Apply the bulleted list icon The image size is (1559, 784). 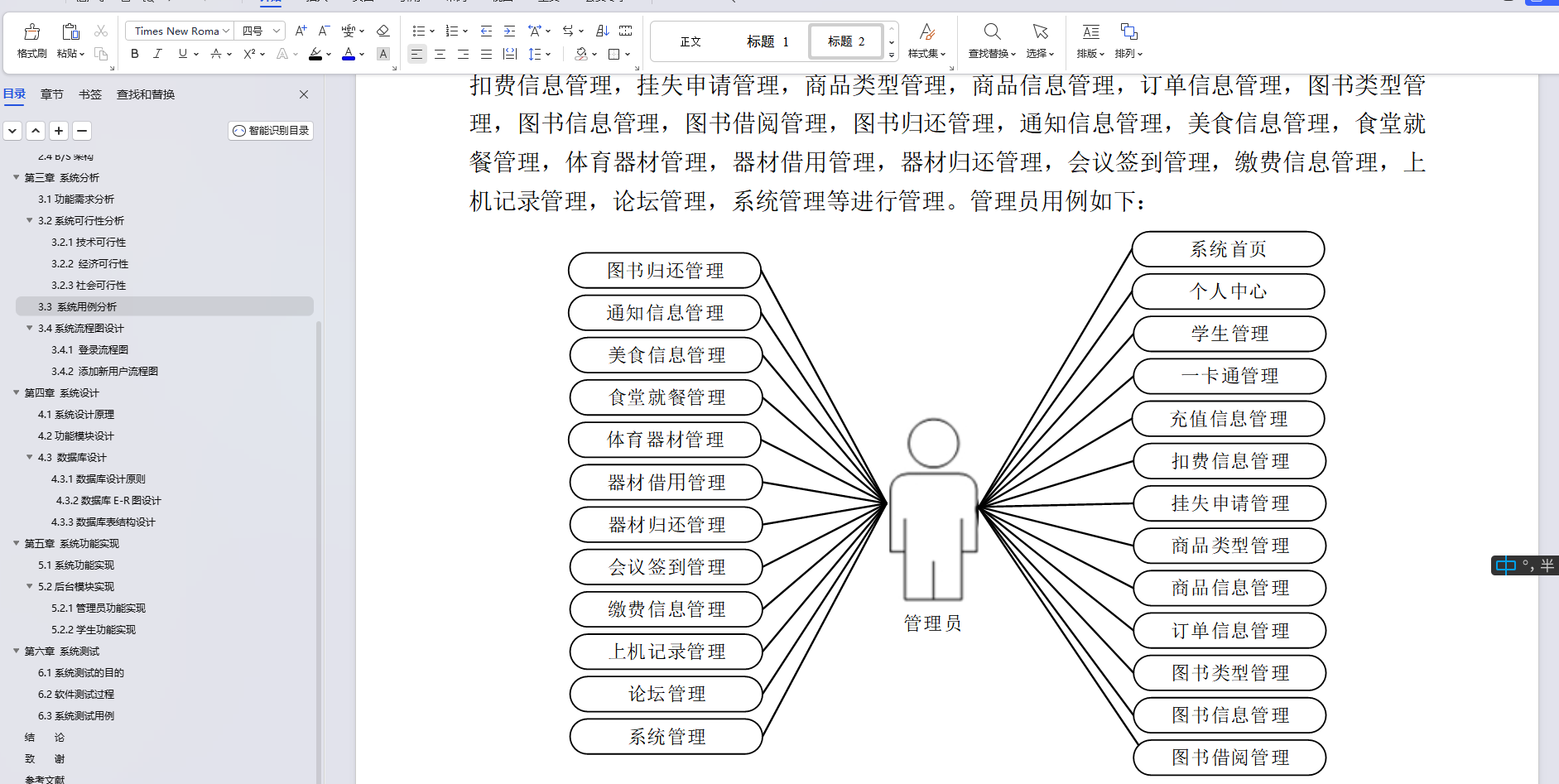point(420,30)
